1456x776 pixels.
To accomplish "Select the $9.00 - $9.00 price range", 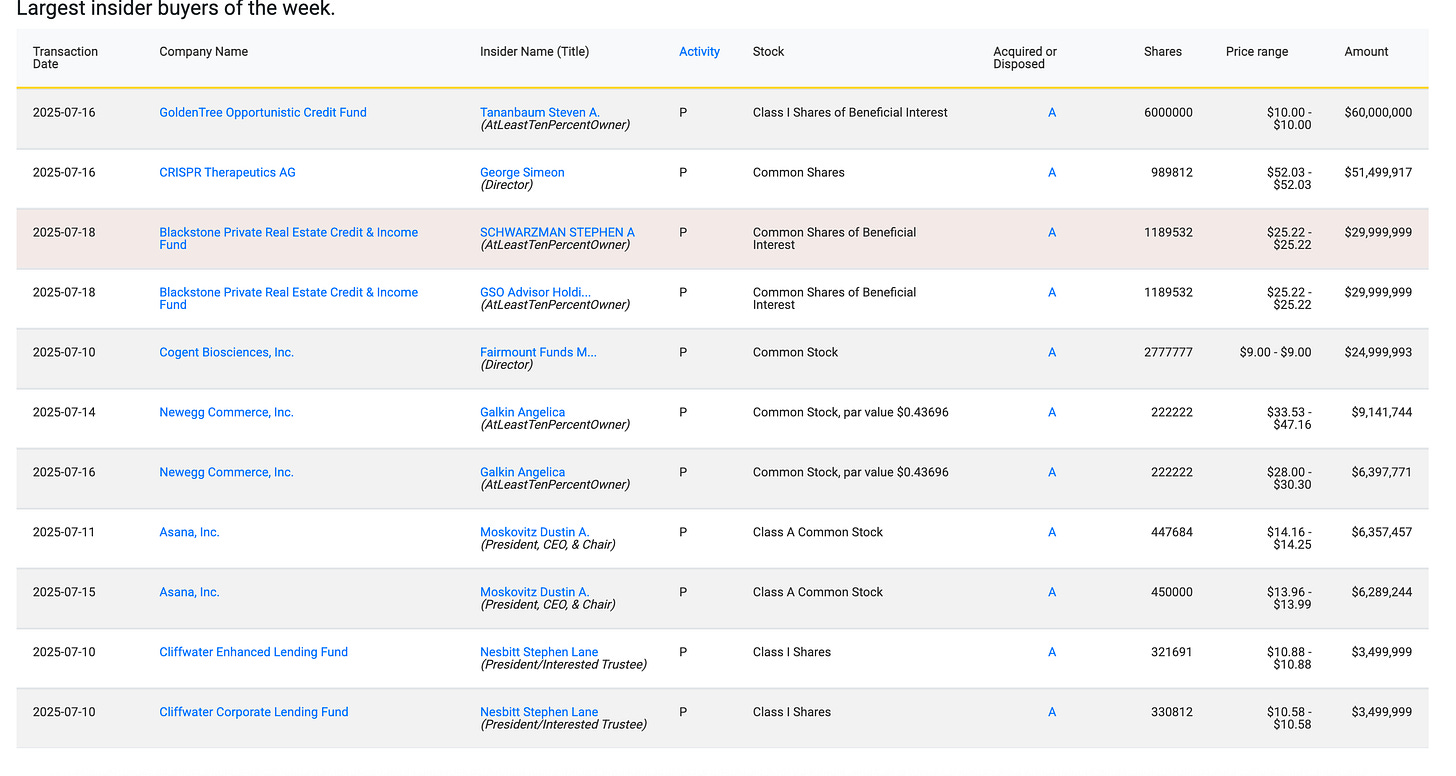I will pyautogui.click(x=1275, y=353).
